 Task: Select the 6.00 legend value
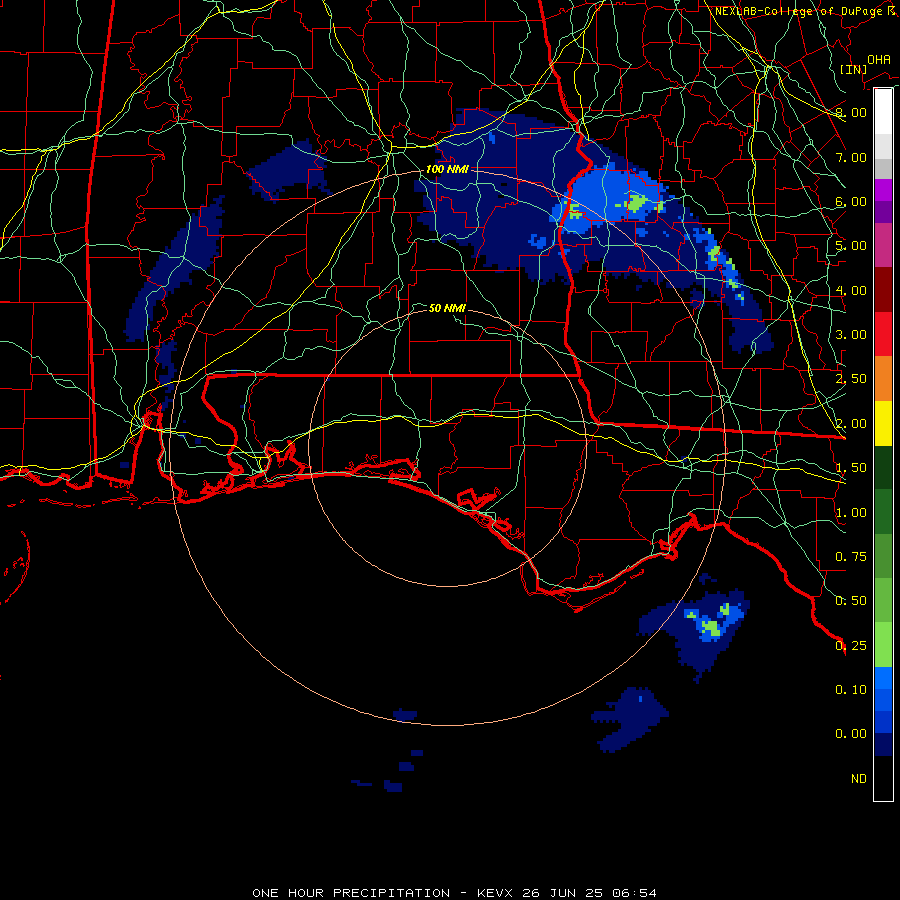(851, 201)
